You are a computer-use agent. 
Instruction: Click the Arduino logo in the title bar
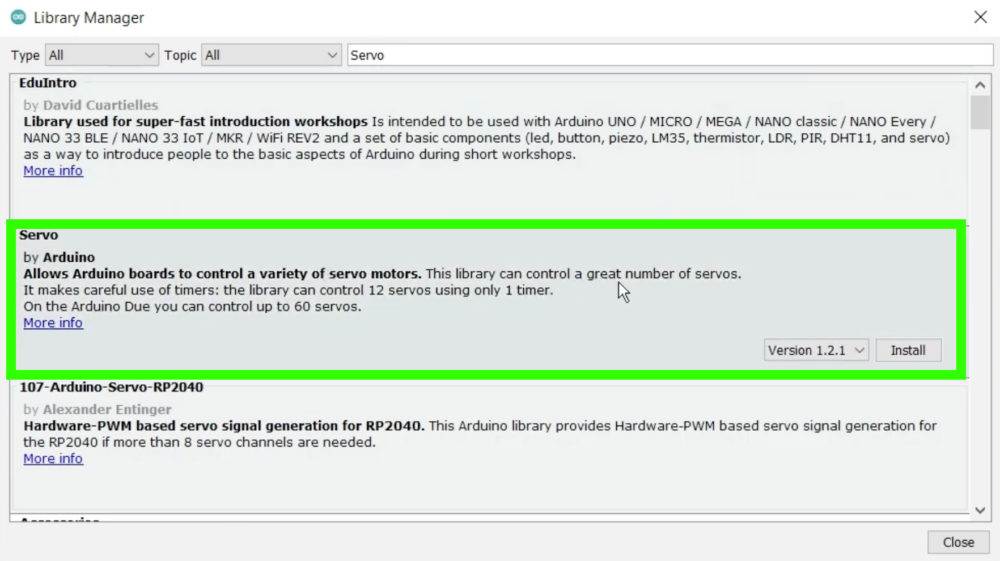(x=18, y=17)
